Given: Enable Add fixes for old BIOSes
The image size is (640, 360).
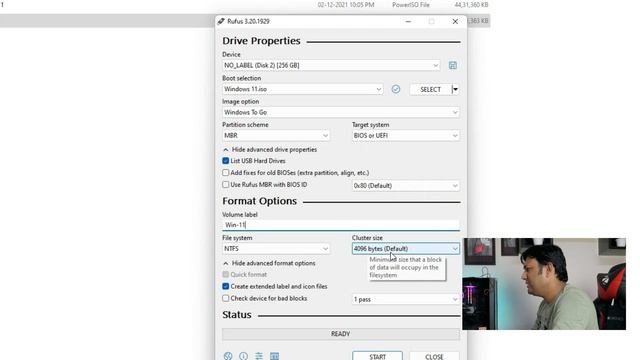Looking at the screenshot, I should click(x=226, y=173).
